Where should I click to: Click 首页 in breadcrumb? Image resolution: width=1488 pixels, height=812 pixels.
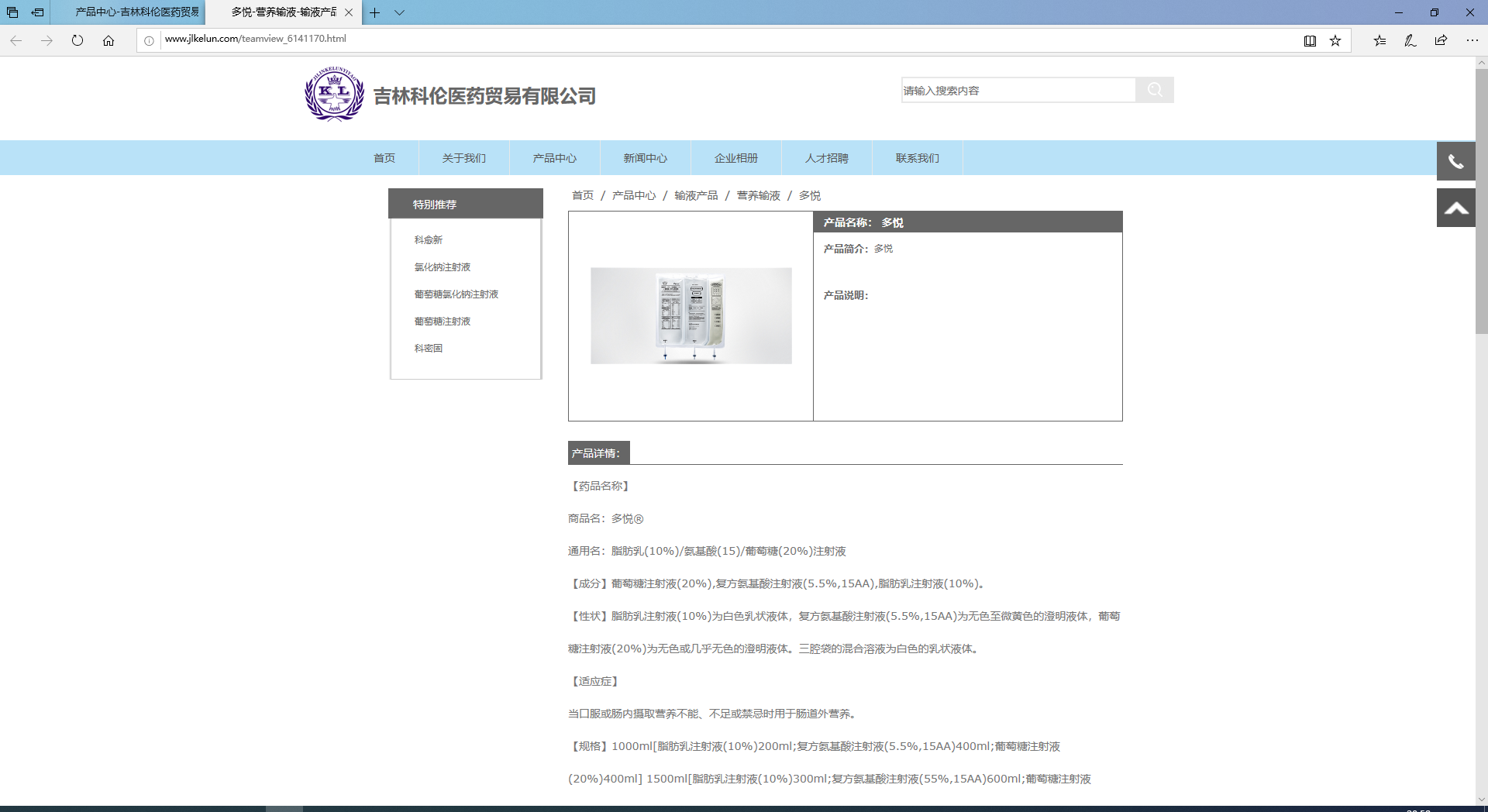[583, 195]
